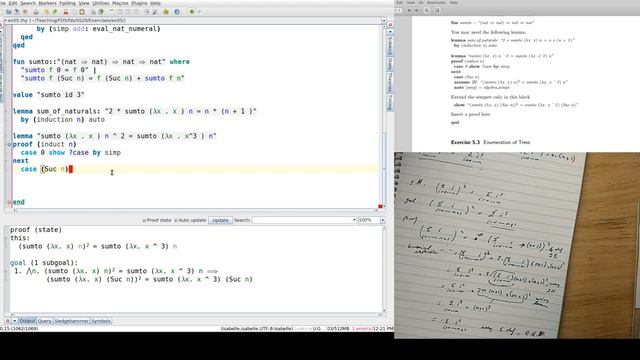Viewport: 640px width, 360px height.
Task: Click the Update button
Action: 220,220
